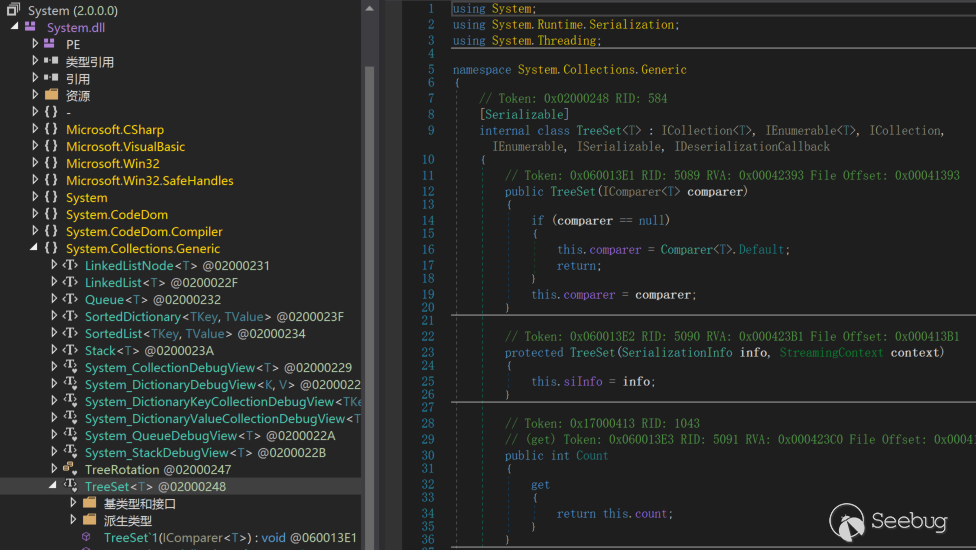Expand the 派生类型 folder
This screenshot has height=550, width=976.
[73, 520]
